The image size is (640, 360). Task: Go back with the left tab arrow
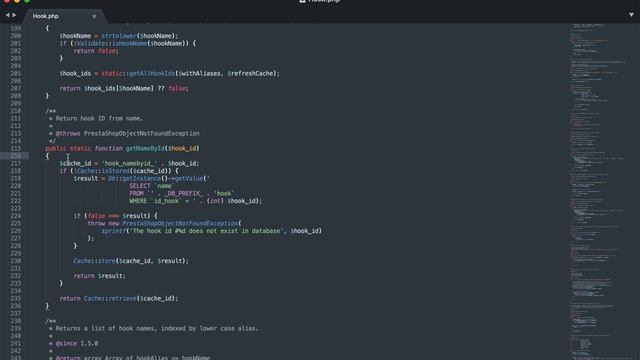click(x=7, y=15)
